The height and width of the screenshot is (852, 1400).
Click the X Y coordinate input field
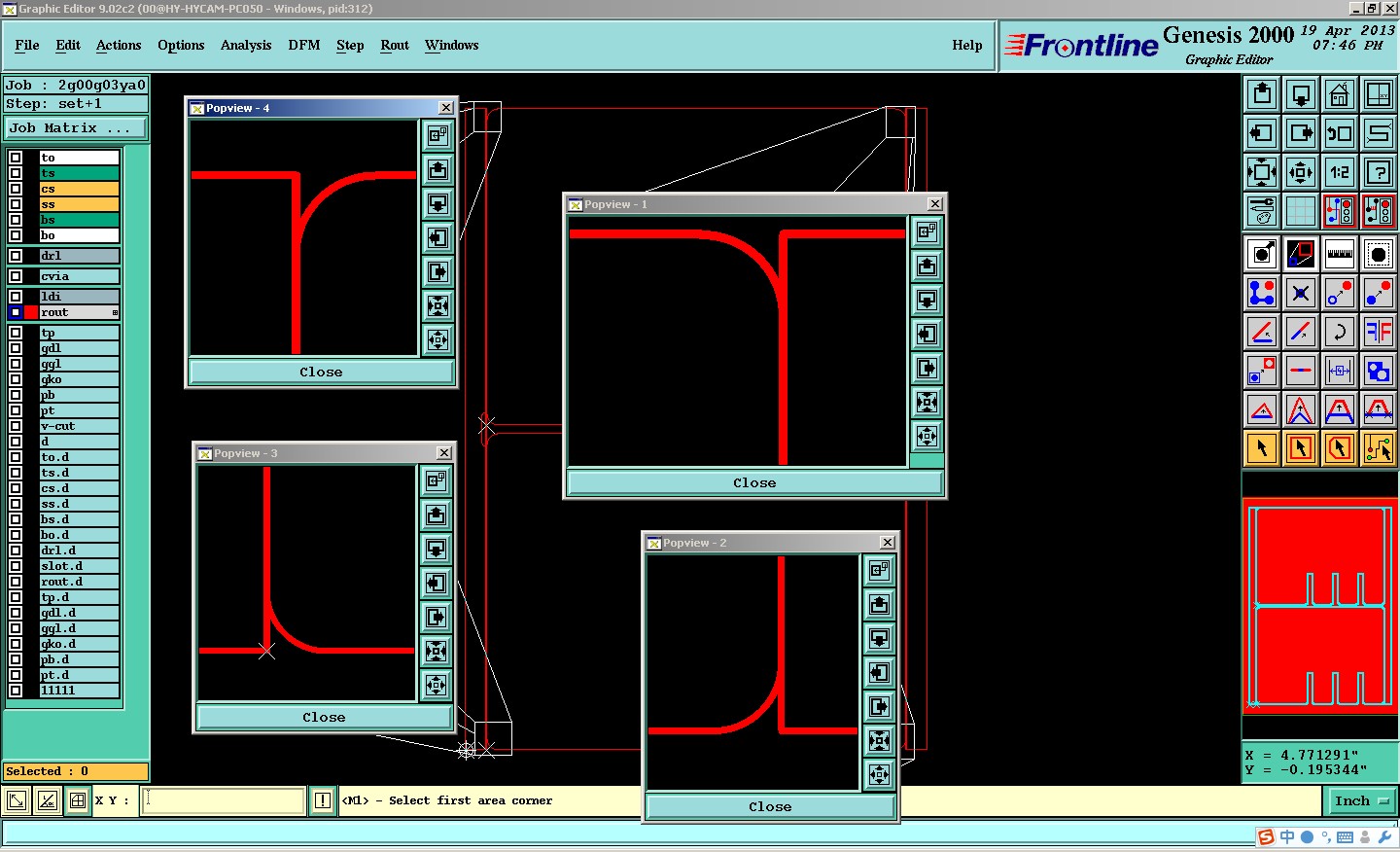point(224,800)
